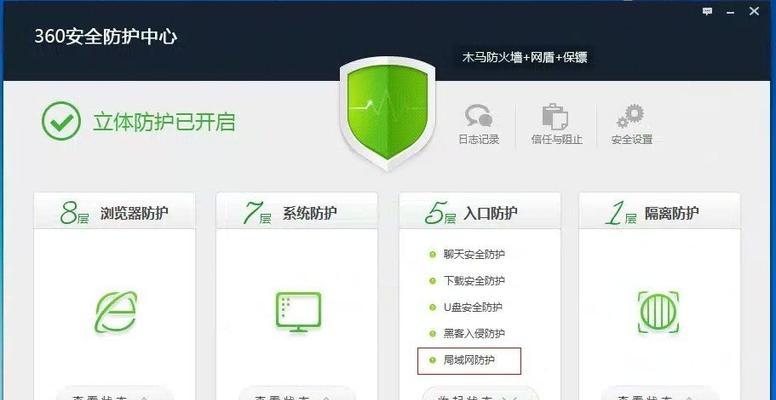
Task: Toggle U盘安全防护 USB protection item
Action: coord(466,307)
